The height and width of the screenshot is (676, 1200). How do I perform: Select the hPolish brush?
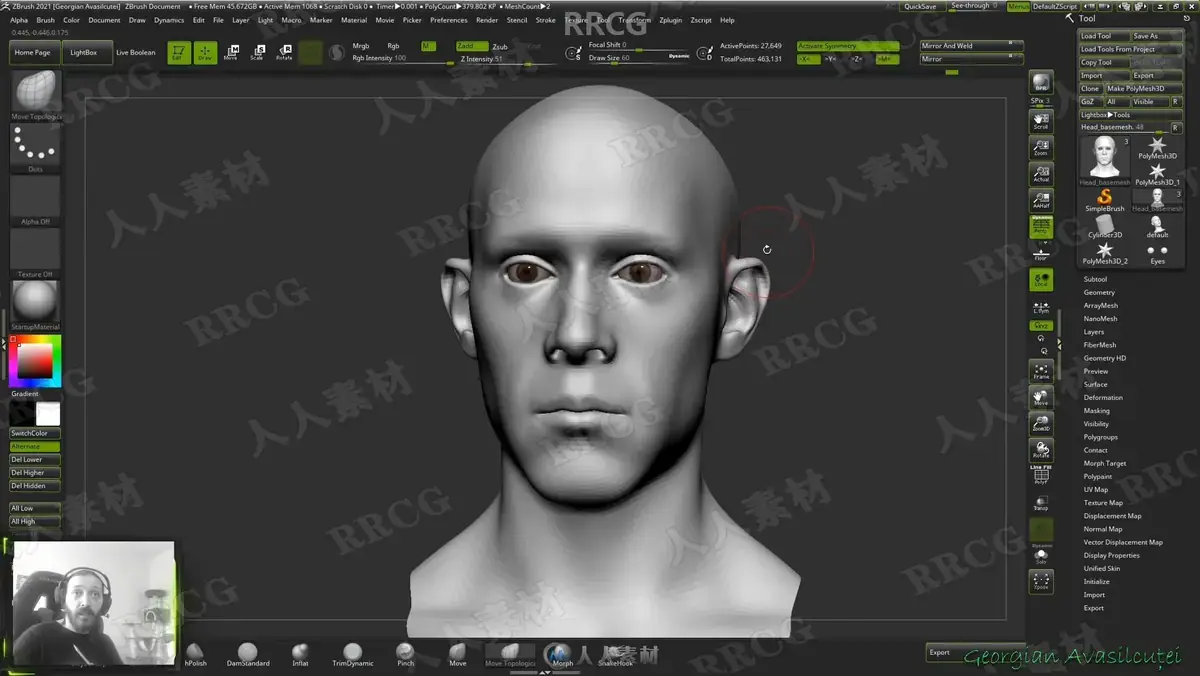(196, 656)
